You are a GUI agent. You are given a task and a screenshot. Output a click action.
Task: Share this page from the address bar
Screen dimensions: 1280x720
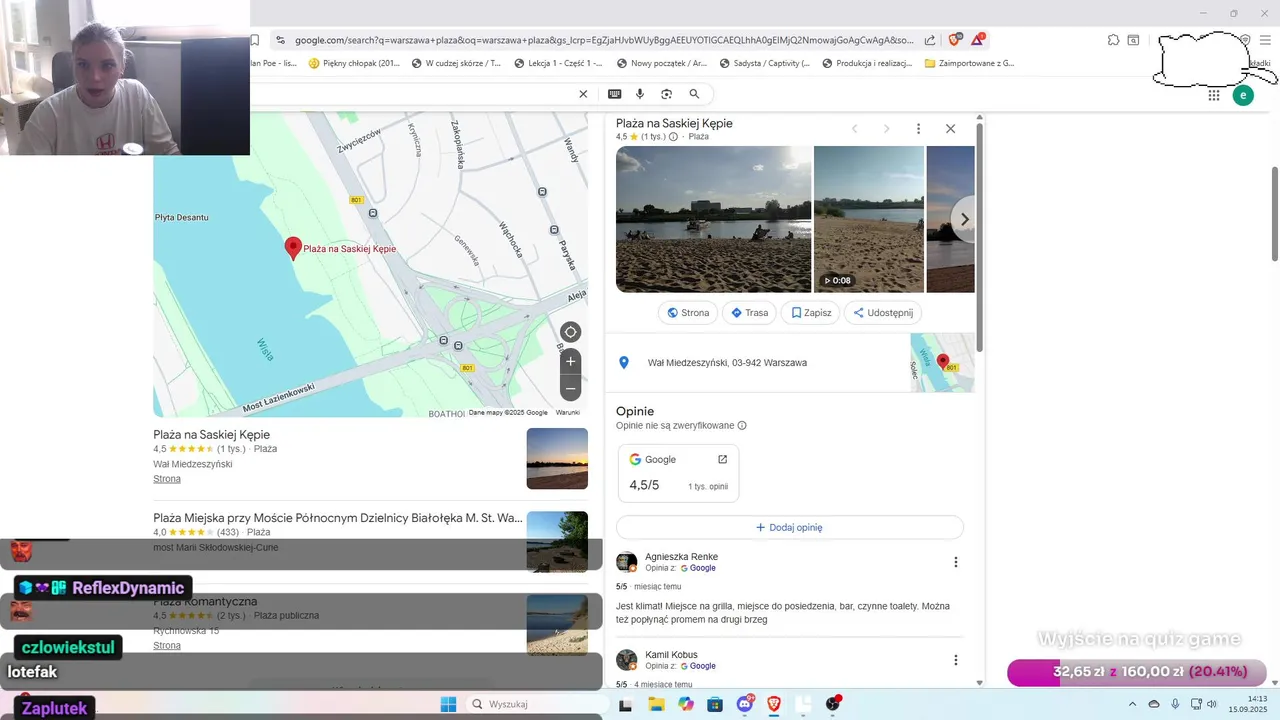point(930,40)
